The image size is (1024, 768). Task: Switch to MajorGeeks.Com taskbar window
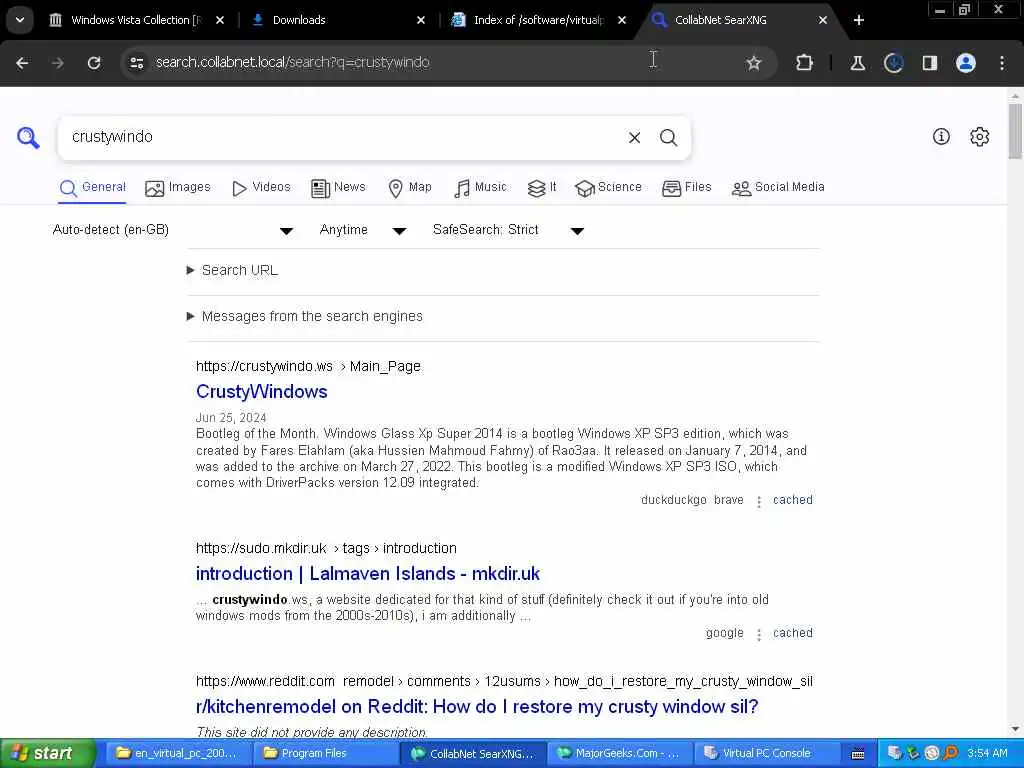point(618,753)
